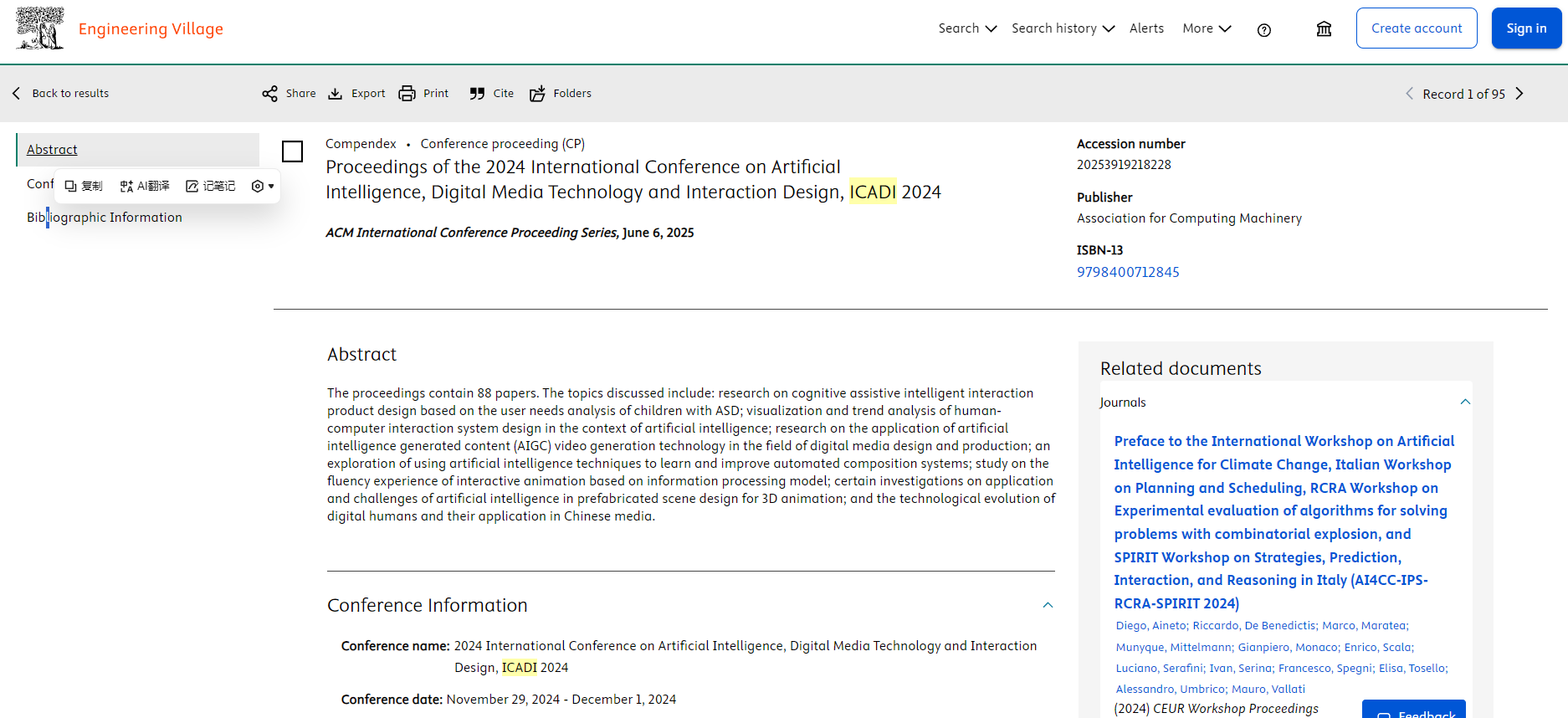Click the Export download icon
The height and width of the screenshot is (718, 1568).
[336, 94]
